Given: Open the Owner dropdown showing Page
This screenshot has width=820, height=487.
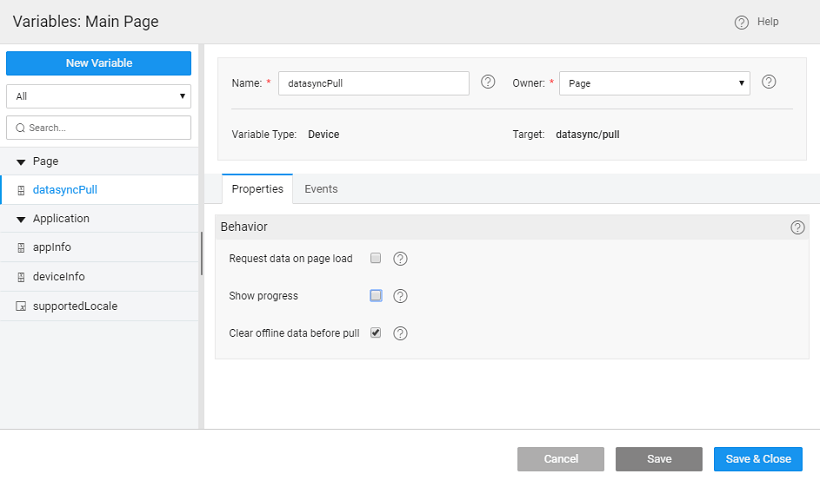Looking at the screenshot, I should pyautogui.click(x=654, y=83).
